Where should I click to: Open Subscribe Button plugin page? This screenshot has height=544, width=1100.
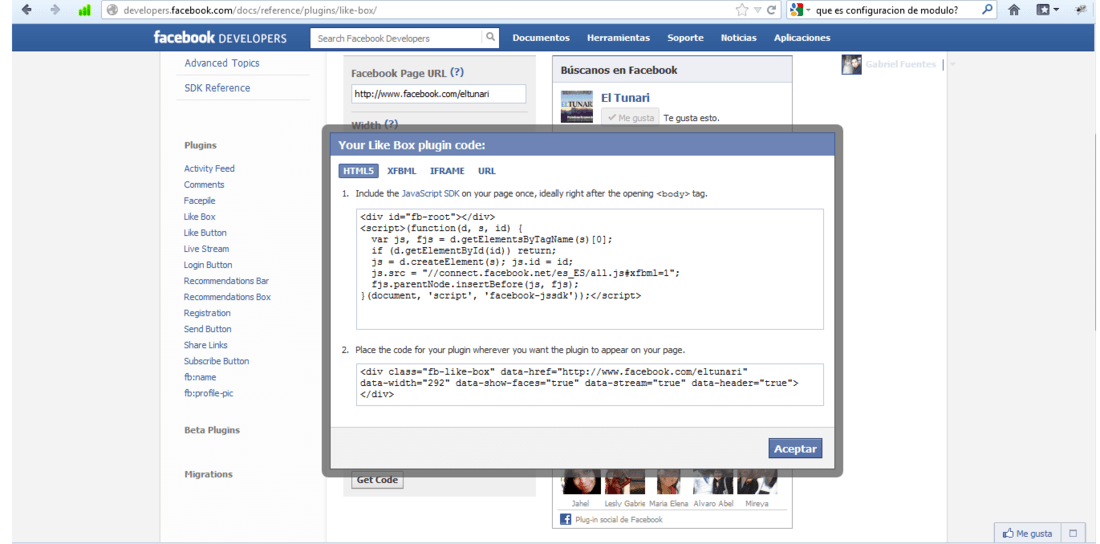point(216,361)
